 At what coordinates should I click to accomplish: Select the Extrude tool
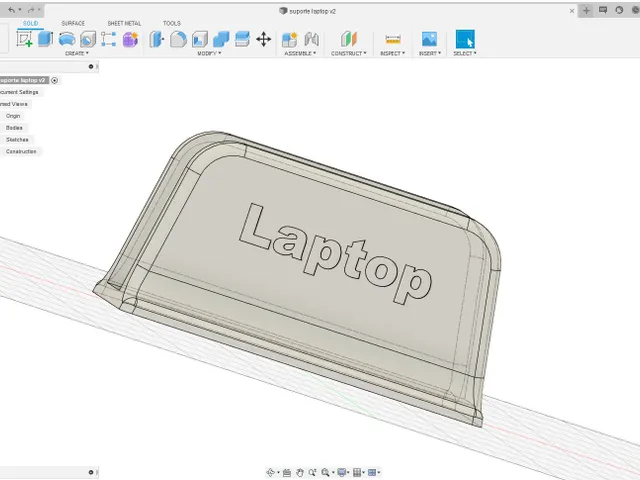(45, 39)
